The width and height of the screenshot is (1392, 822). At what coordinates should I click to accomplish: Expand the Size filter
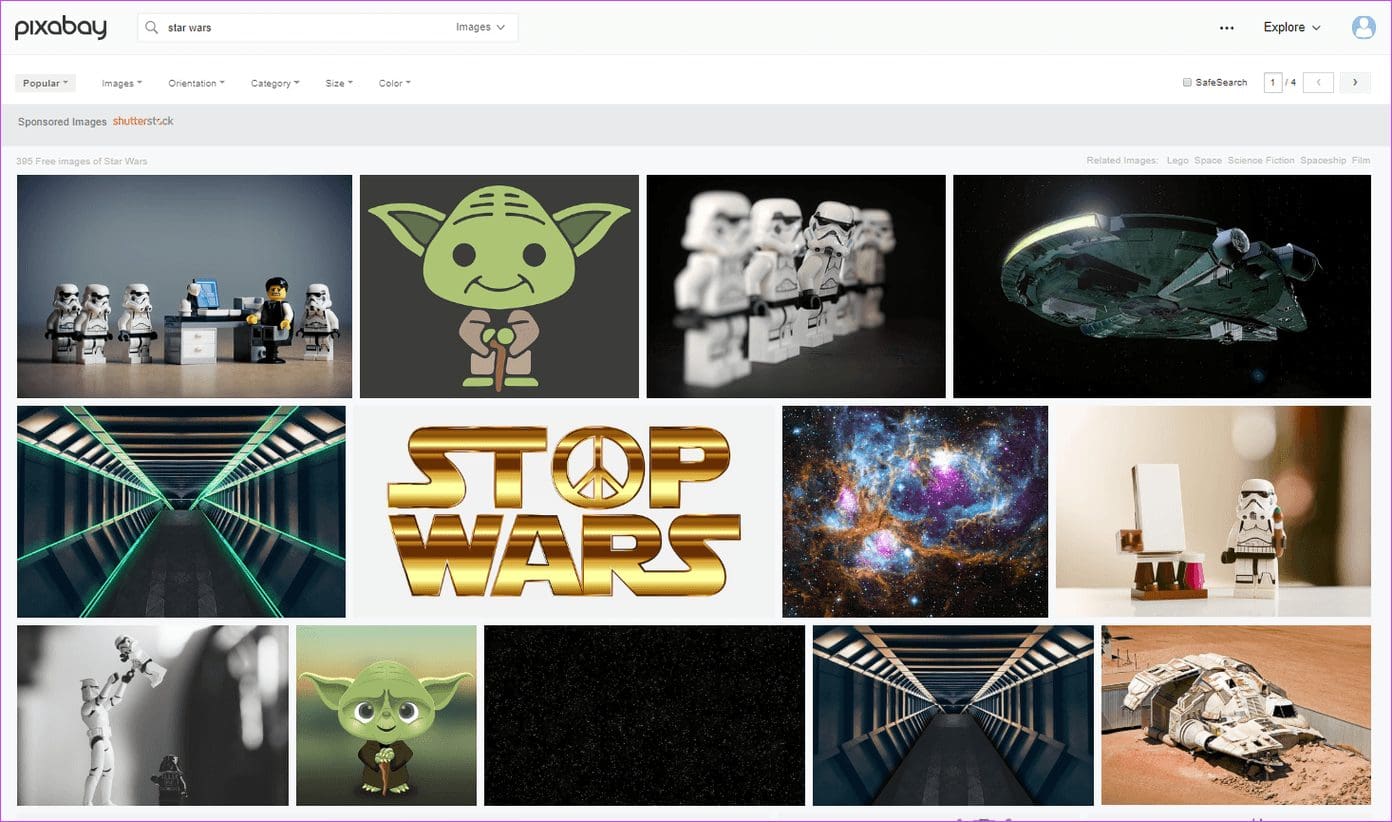[x=339, y=83]
